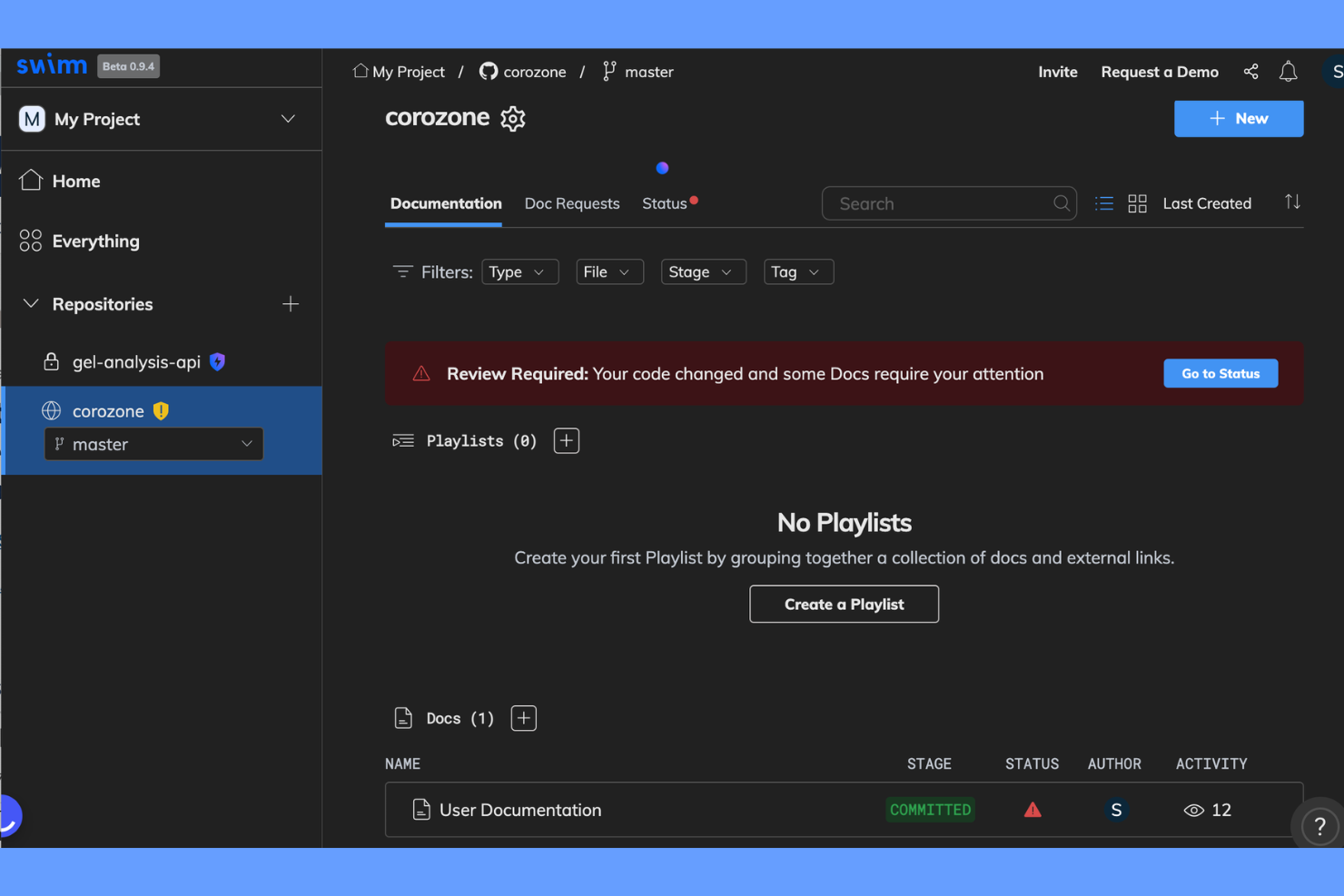Screen dimensions: 1344x896
Task: Click My Project breadcrumb link
Action: pyautogui.click(x=409, y=72)
